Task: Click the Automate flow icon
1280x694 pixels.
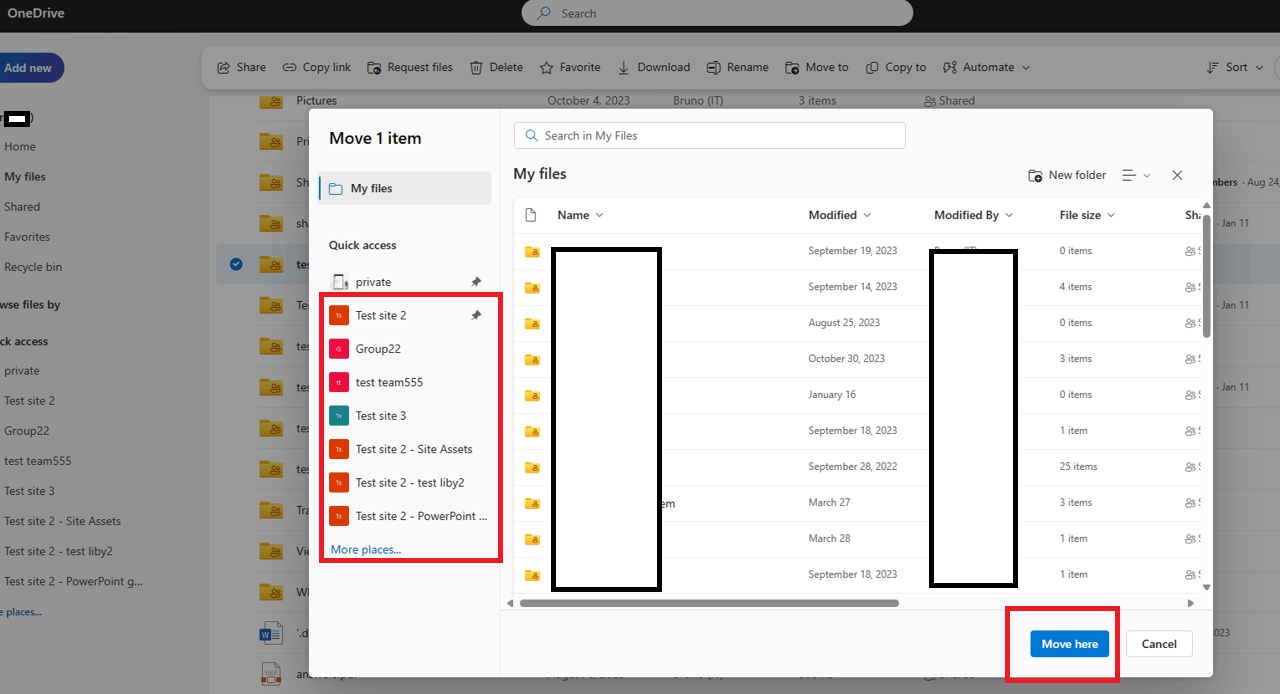Action: 950,67
